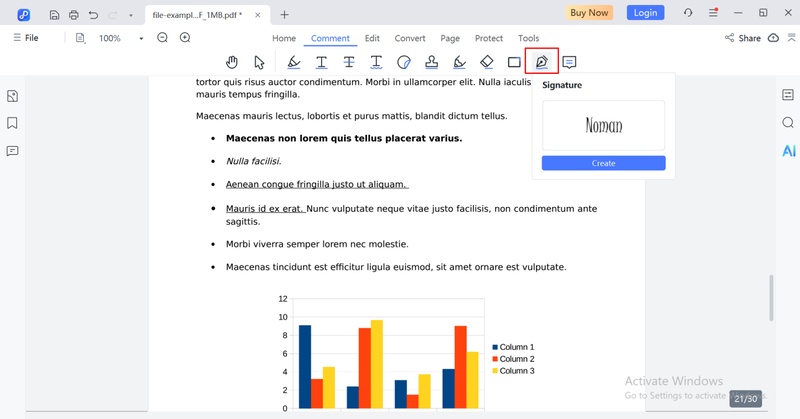800x419 pixels.
Task: Click the Signature pen tool icon
Action: 541,62
